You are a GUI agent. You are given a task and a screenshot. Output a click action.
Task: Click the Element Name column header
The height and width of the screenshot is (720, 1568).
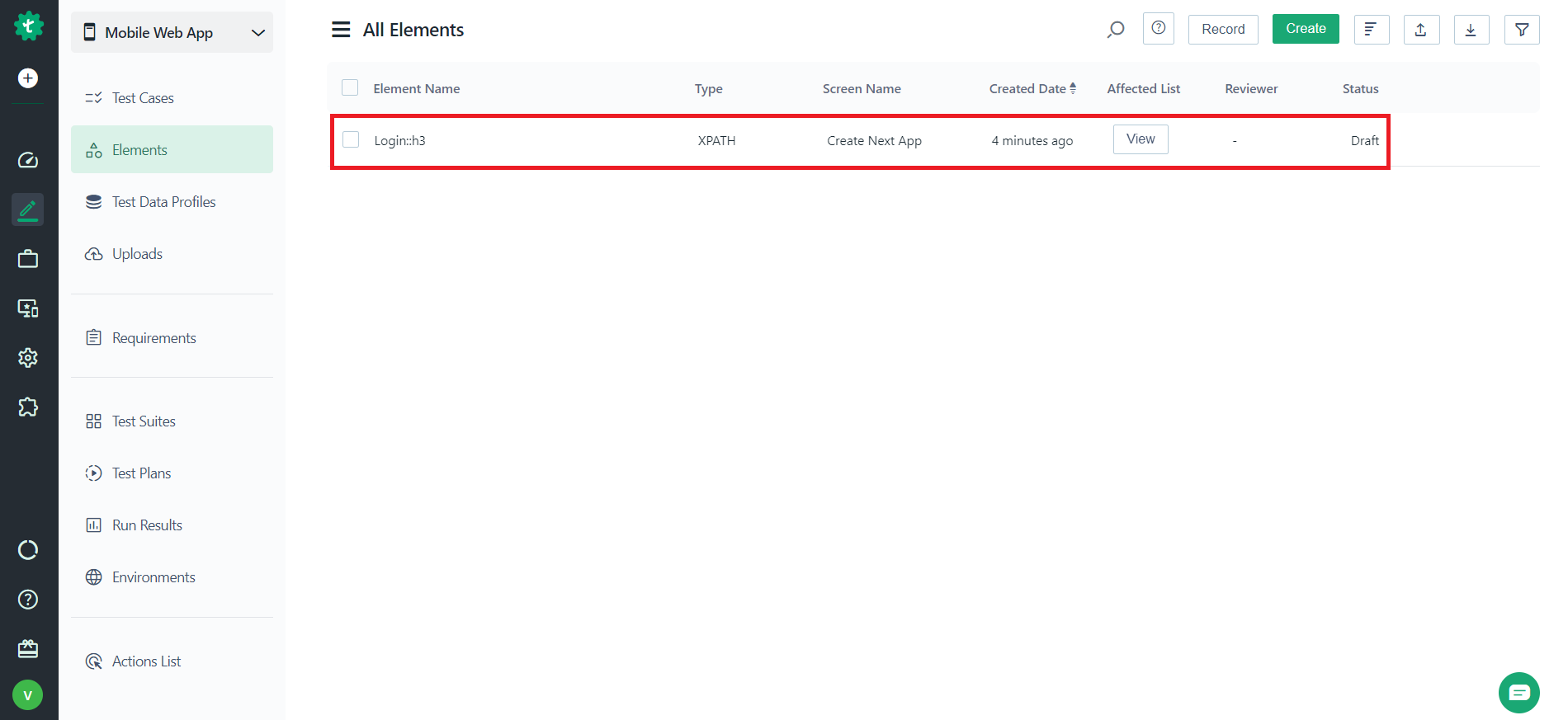(417, 89)
